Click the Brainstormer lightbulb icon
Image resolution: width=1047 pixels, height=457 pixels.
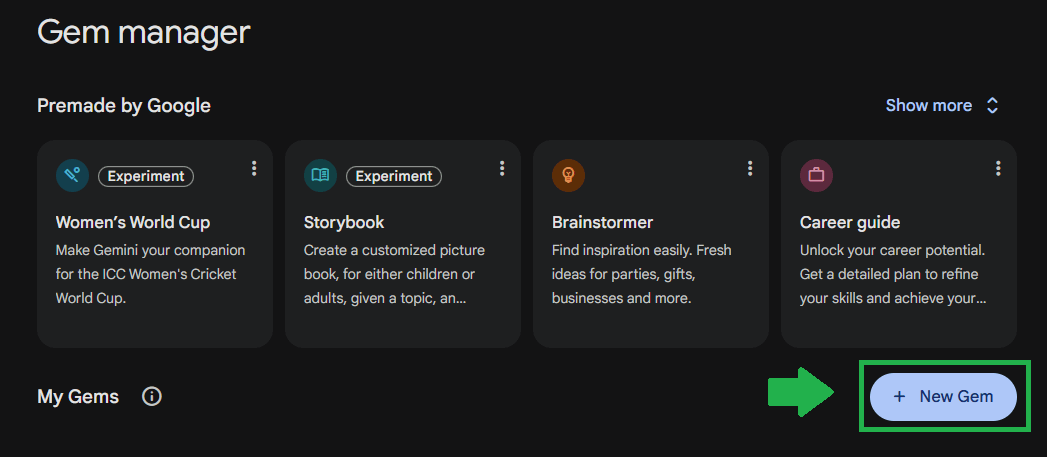pos(568,175)
